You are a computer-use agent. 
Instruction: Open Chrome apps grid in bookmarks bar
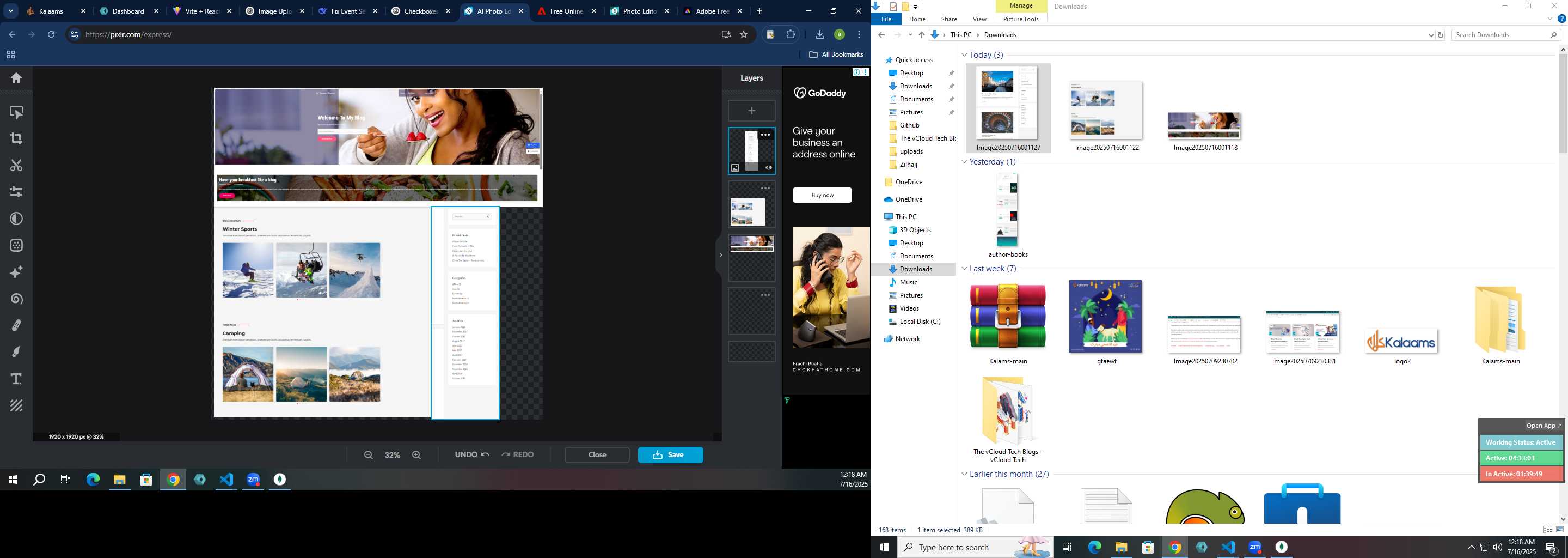(x=10, y=55)
